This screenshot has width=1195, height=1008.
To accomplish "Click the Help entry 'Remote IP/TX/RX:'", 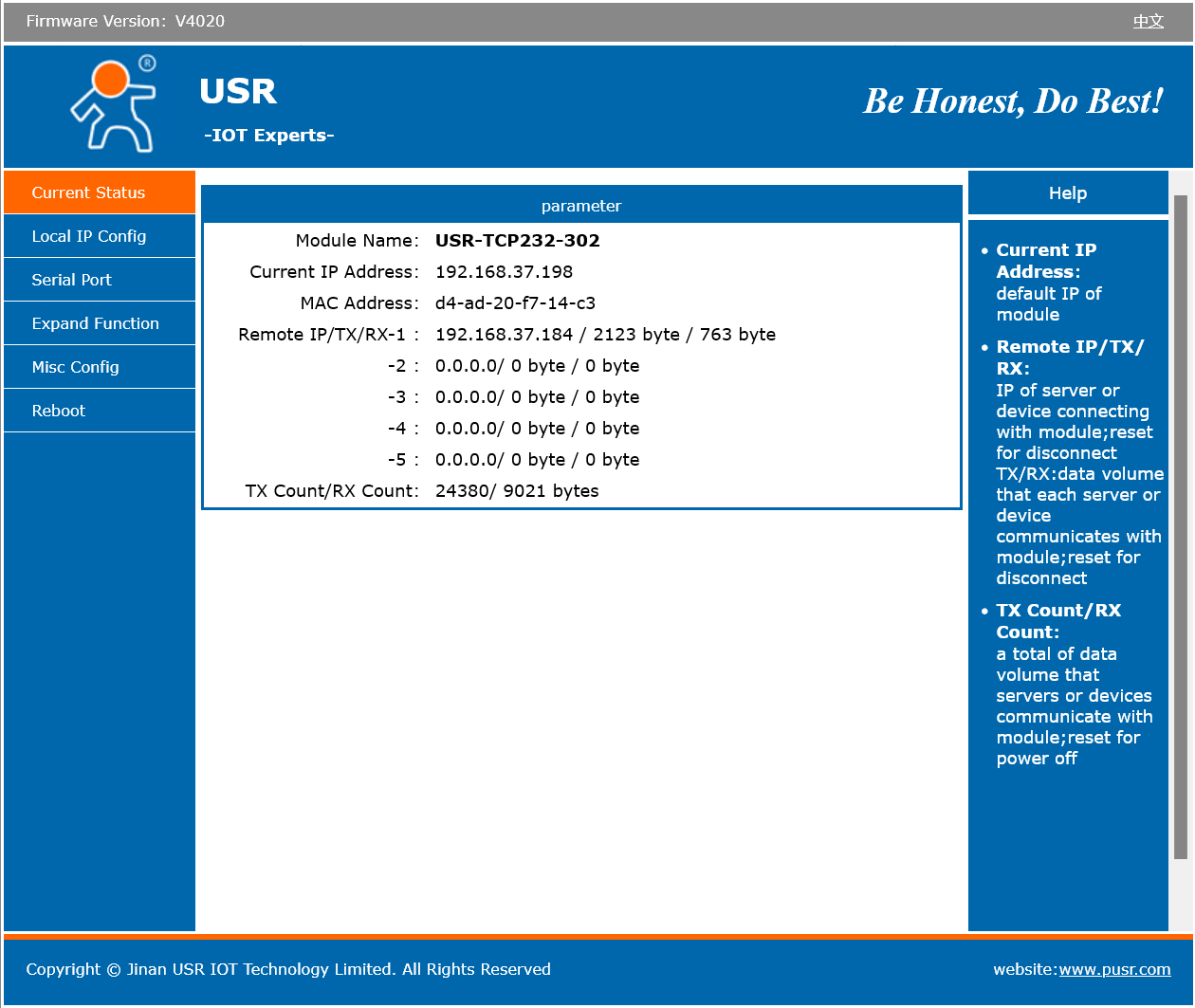I will [1070, 357].
